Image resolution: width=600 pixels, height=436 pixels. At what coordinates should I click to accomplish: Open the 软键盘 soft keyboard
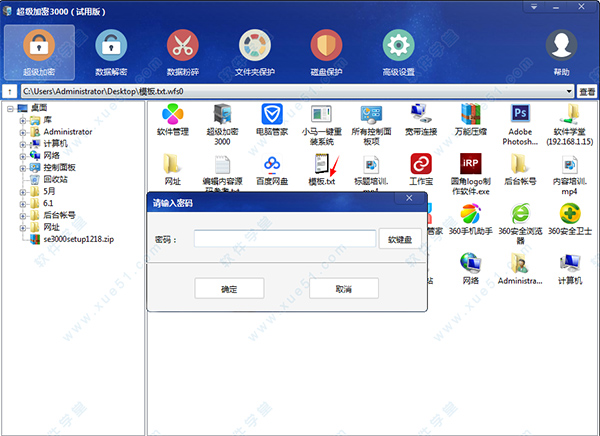click(399, 240)
